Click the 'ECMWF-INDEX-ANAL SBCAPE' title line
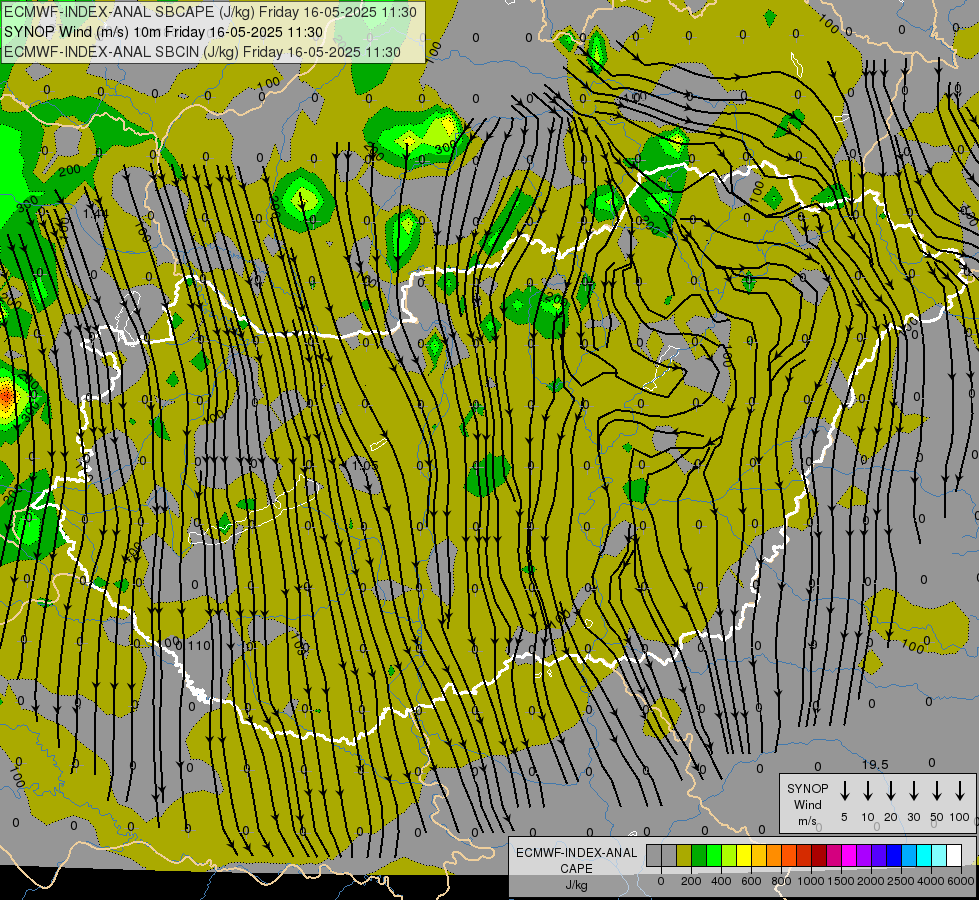The height and width of the screenshot is (900, 979). point(210,12)
